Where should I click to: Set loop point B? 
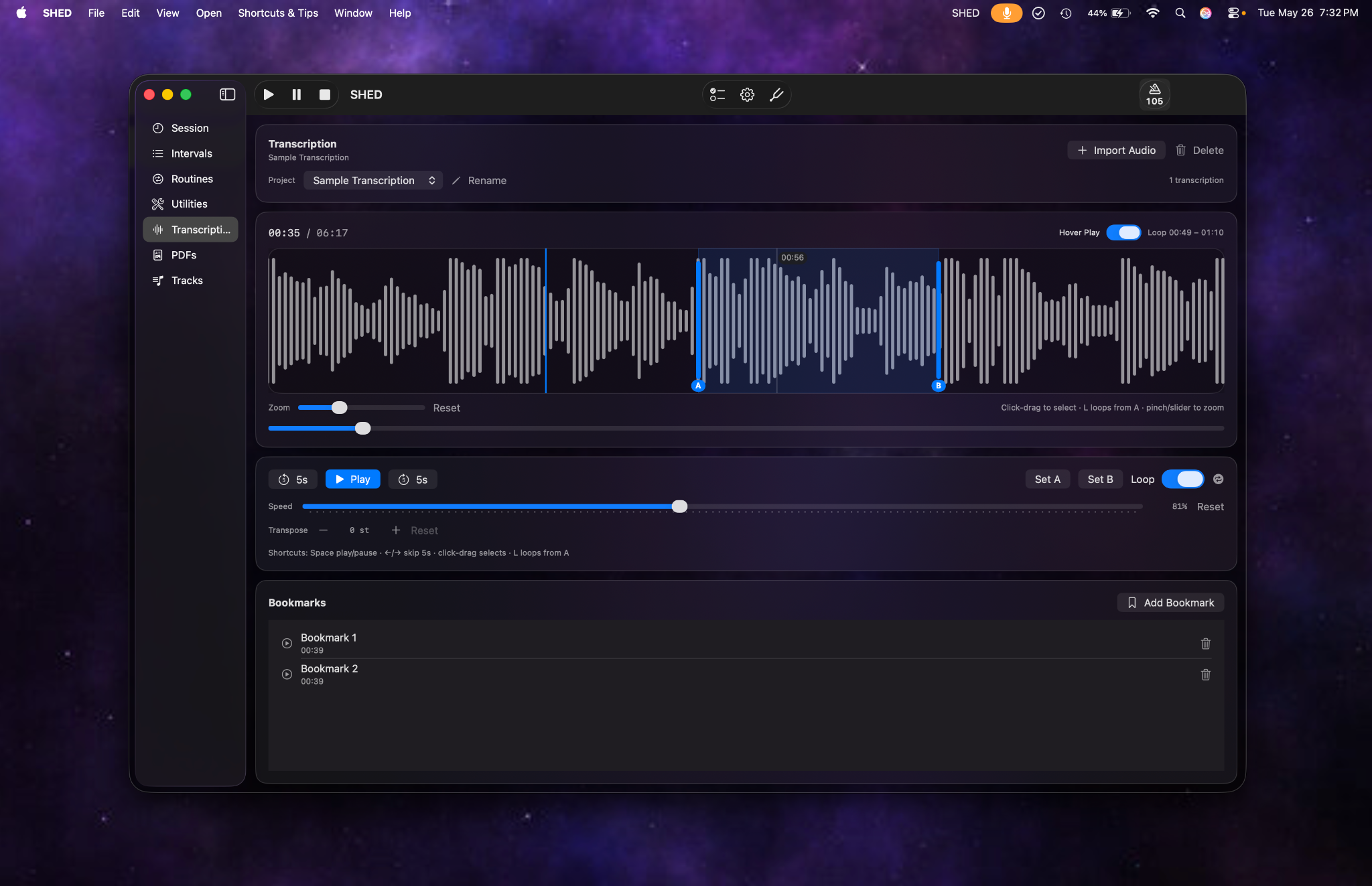(1100, 479)
